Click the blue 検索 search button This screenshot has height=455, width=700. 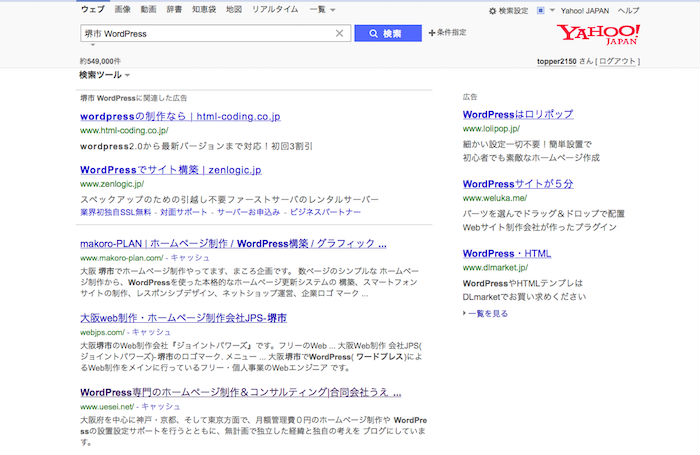click(x=388, y=33)
